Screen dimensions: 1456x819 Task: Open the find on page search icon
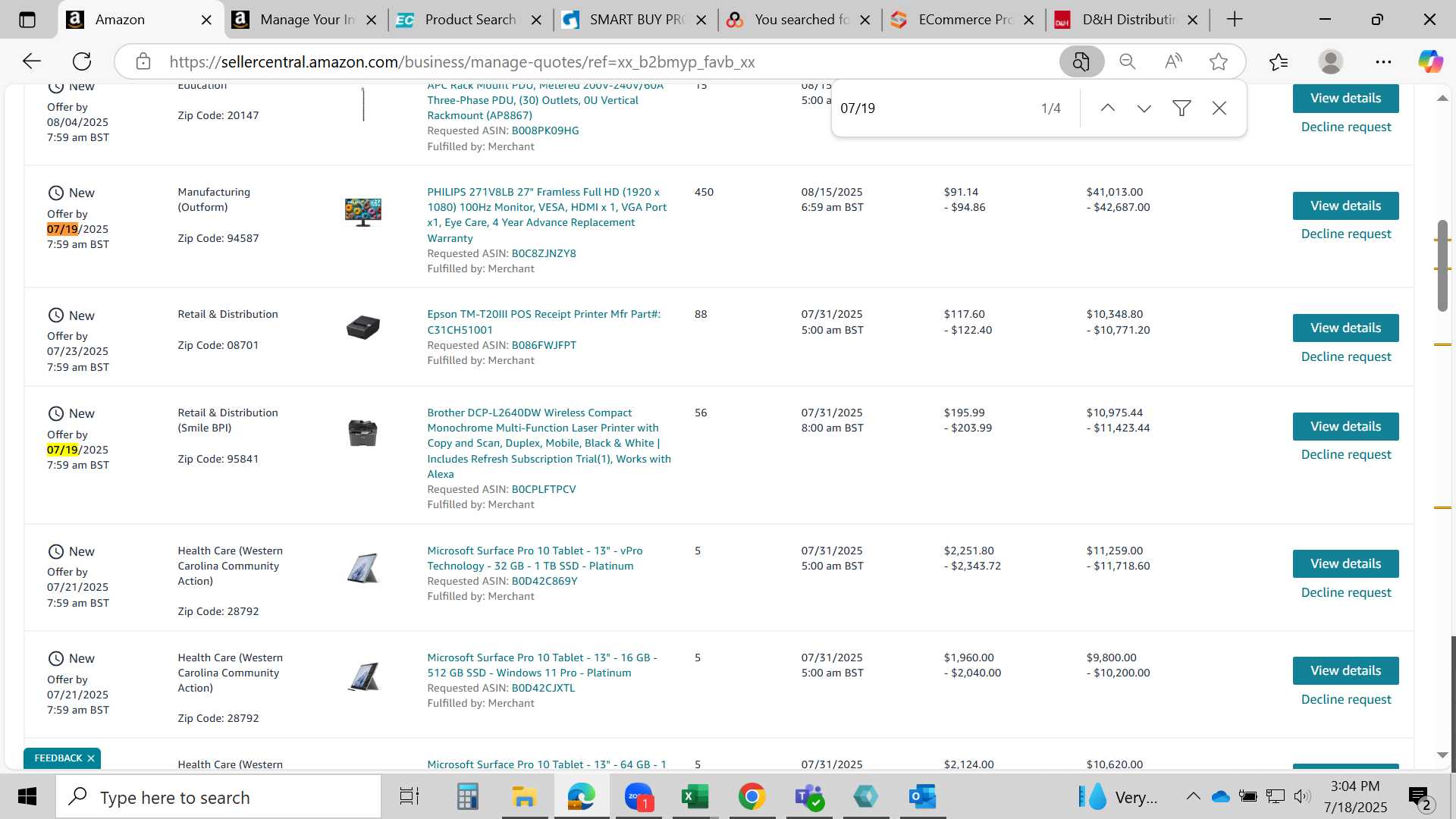(1081, 61)
